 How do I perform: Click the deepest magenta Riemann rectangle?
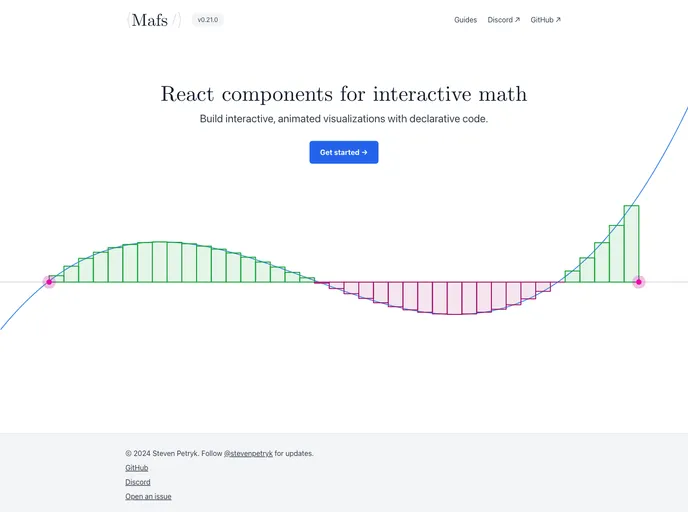[x=455, y=298]
